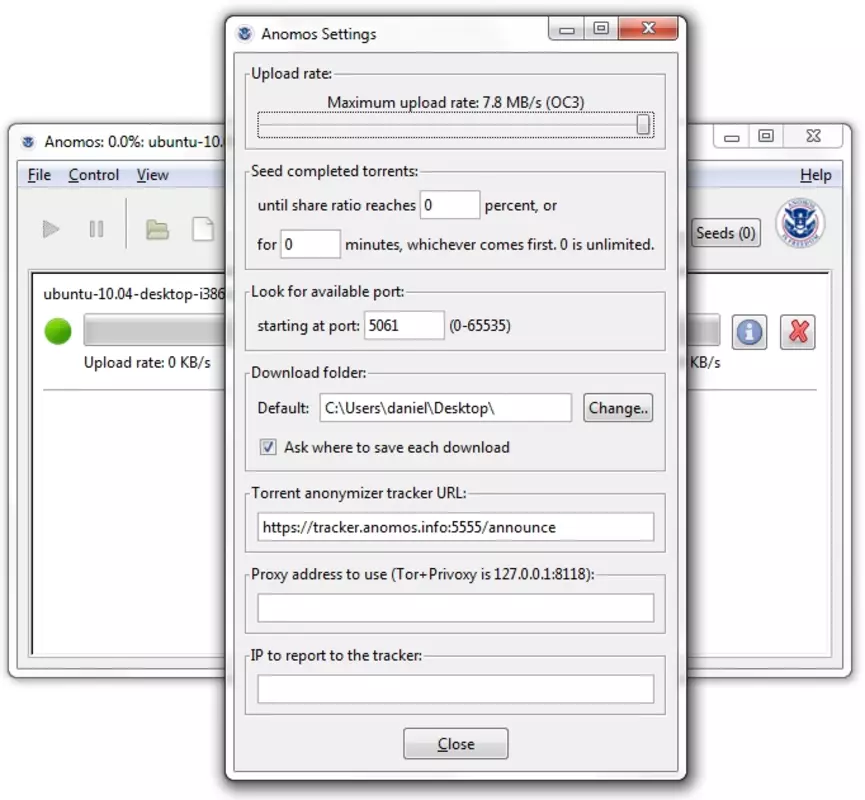The image size is (865, 800).
Task: Open the File menu in Anomos window
Action: [x=39, y=175]
